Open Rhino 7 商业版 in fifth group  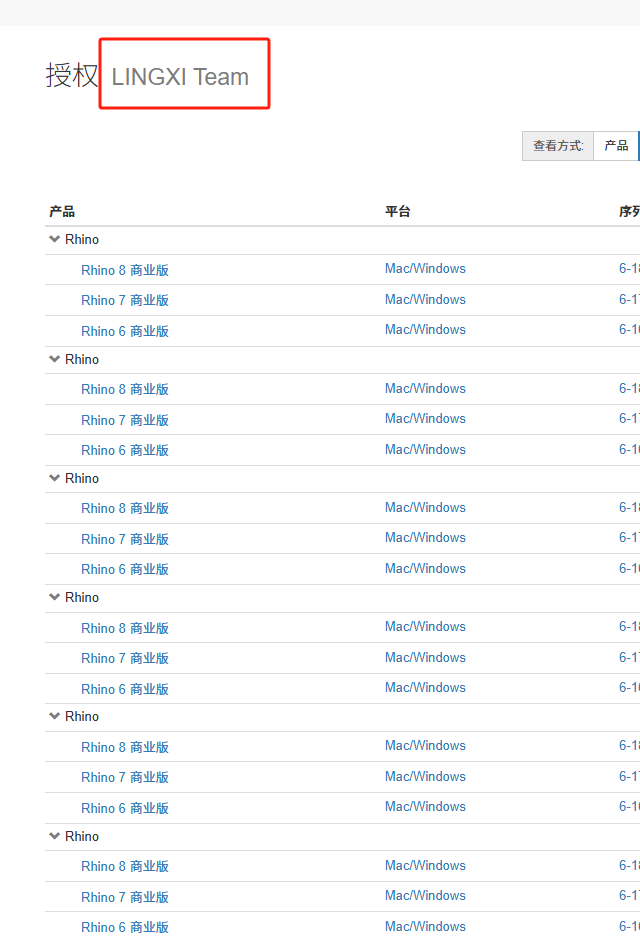125,777
